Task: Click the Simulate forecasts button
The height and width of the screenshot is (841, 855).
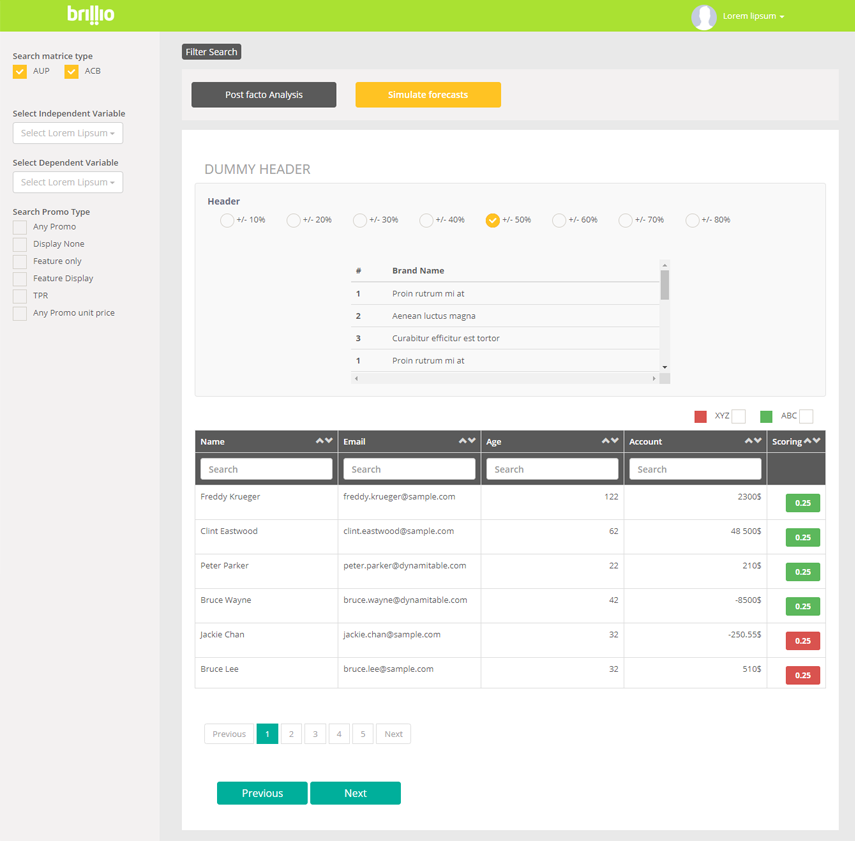Action: (x=428, y=95)
